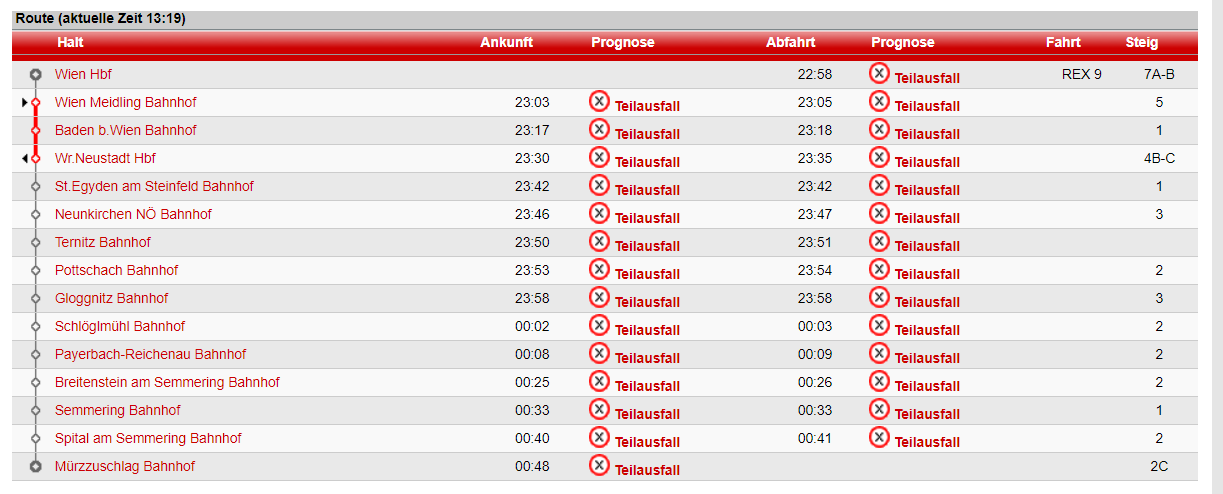1223x494 pixels.
Task: Click the red stop marker at Baden b.Wien
Action: point(36,130)
